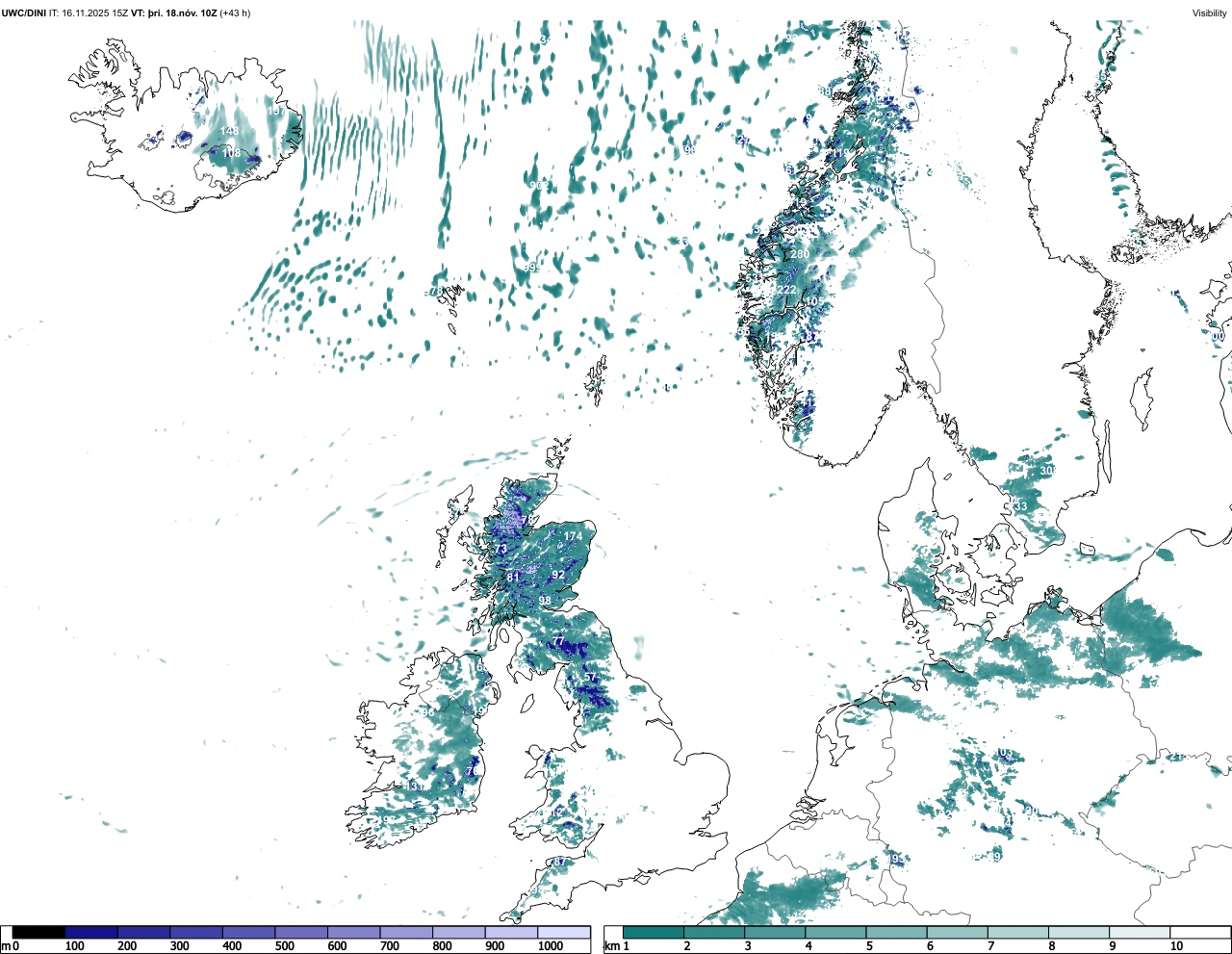Click the '174' value in northeast Scotland
The width and height of the screenshot is (1232, 954).
coord(574,537)
